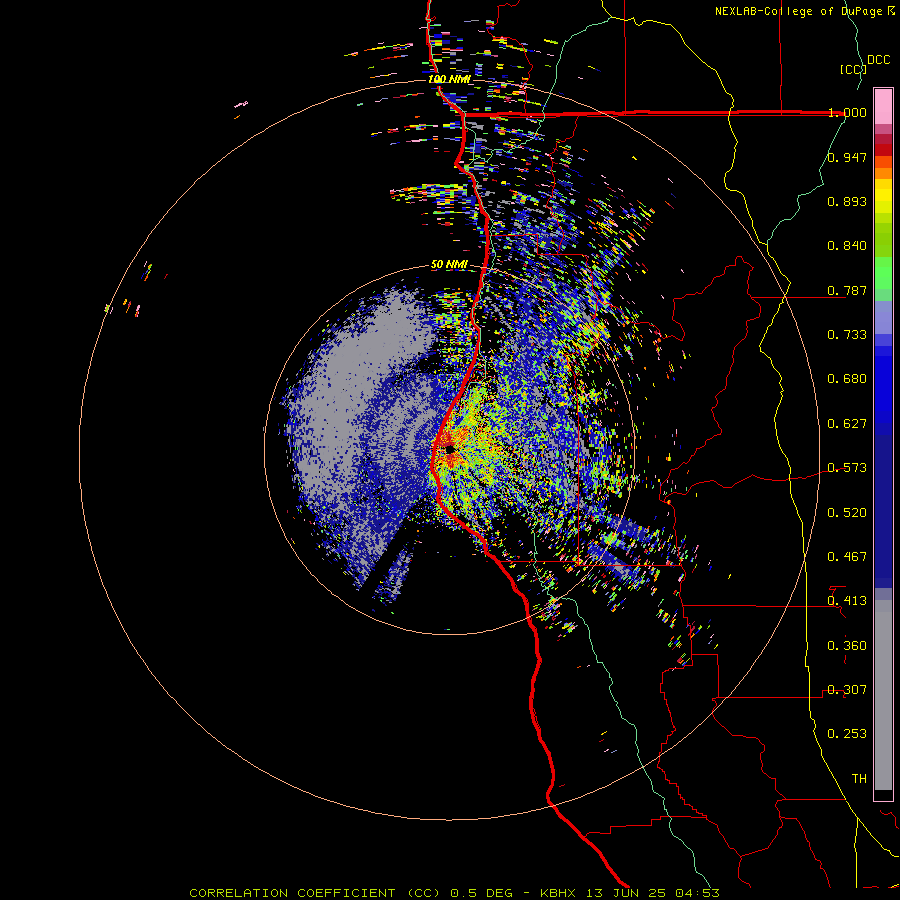Screen dimensions: 900x900
Task: Click the 0.893 scale value
Action: 847,201
